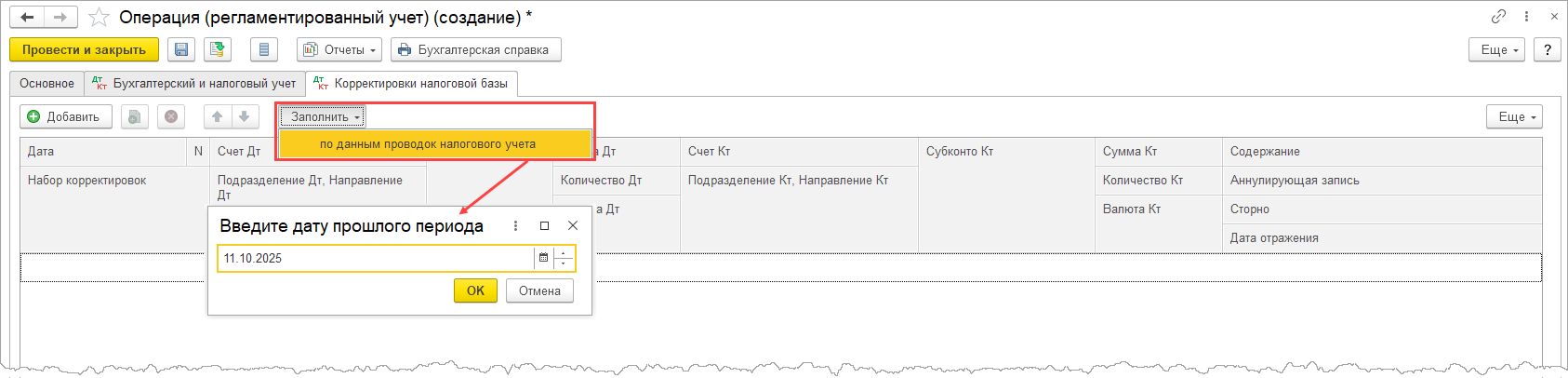Viewport: 1568px width, 378px height.
Task: Expand the Заполнить dropdown button
Action: pos(325,116)
